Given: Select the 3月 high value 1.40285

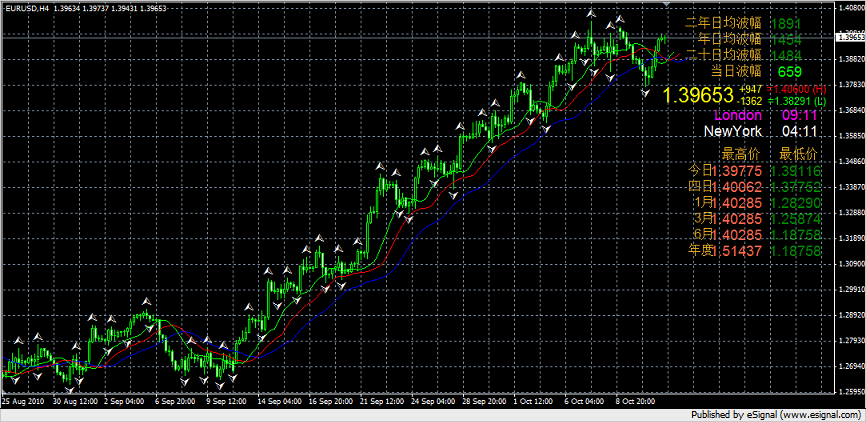Looking at the screenshot, I should click(x=737, y=219).
